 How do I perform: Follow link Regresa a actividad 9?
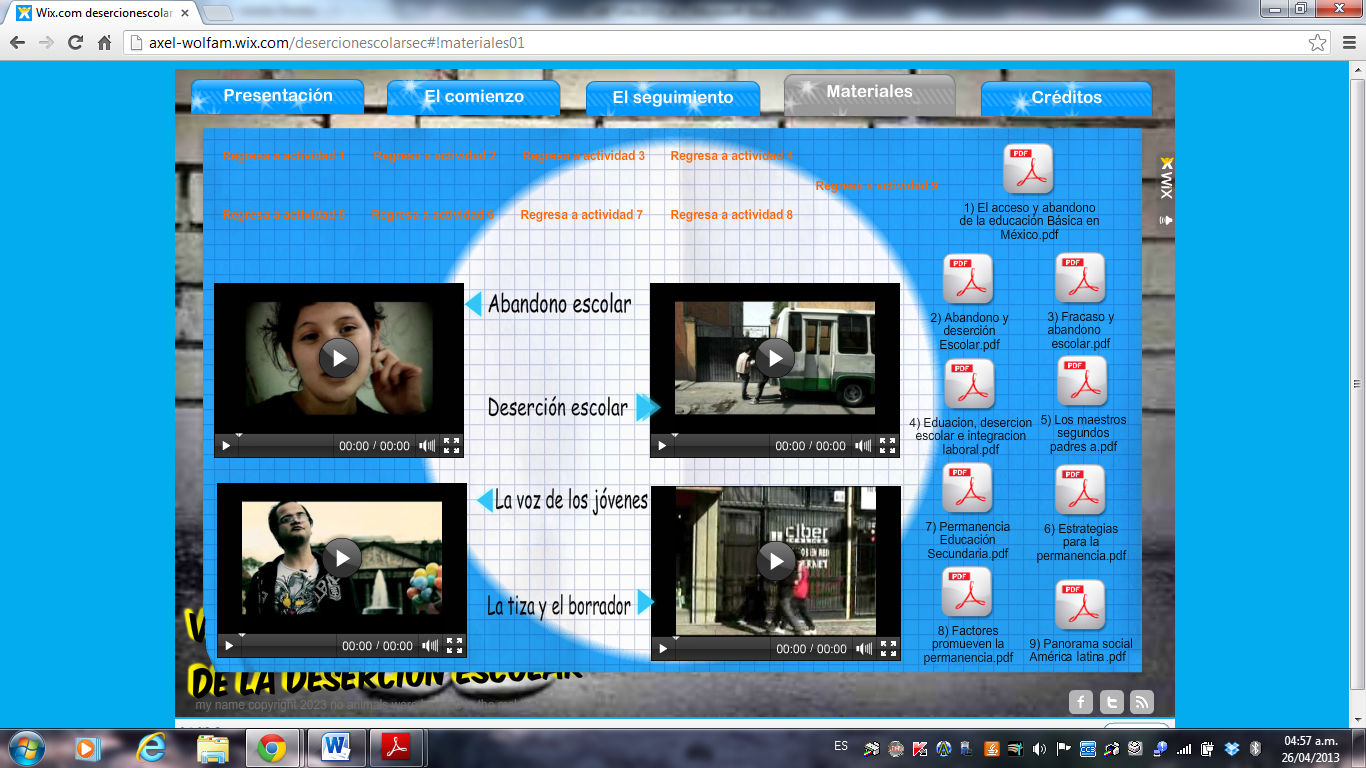pyautogui.click(x=877, y=186)
